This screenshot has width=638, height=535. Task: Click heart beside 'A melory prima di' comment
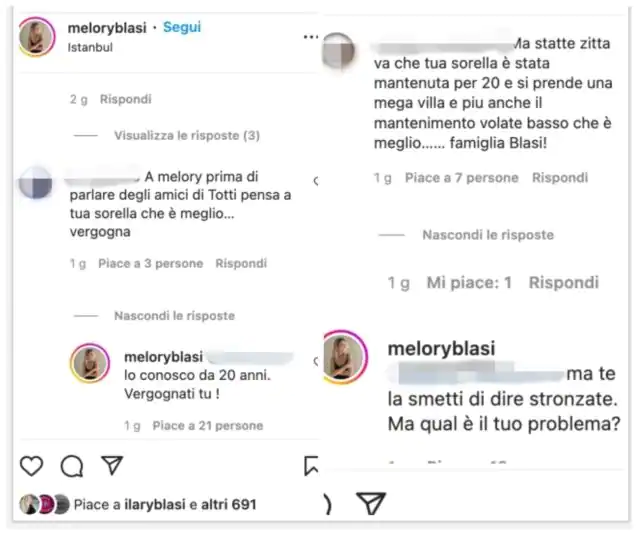coord(316,181)
